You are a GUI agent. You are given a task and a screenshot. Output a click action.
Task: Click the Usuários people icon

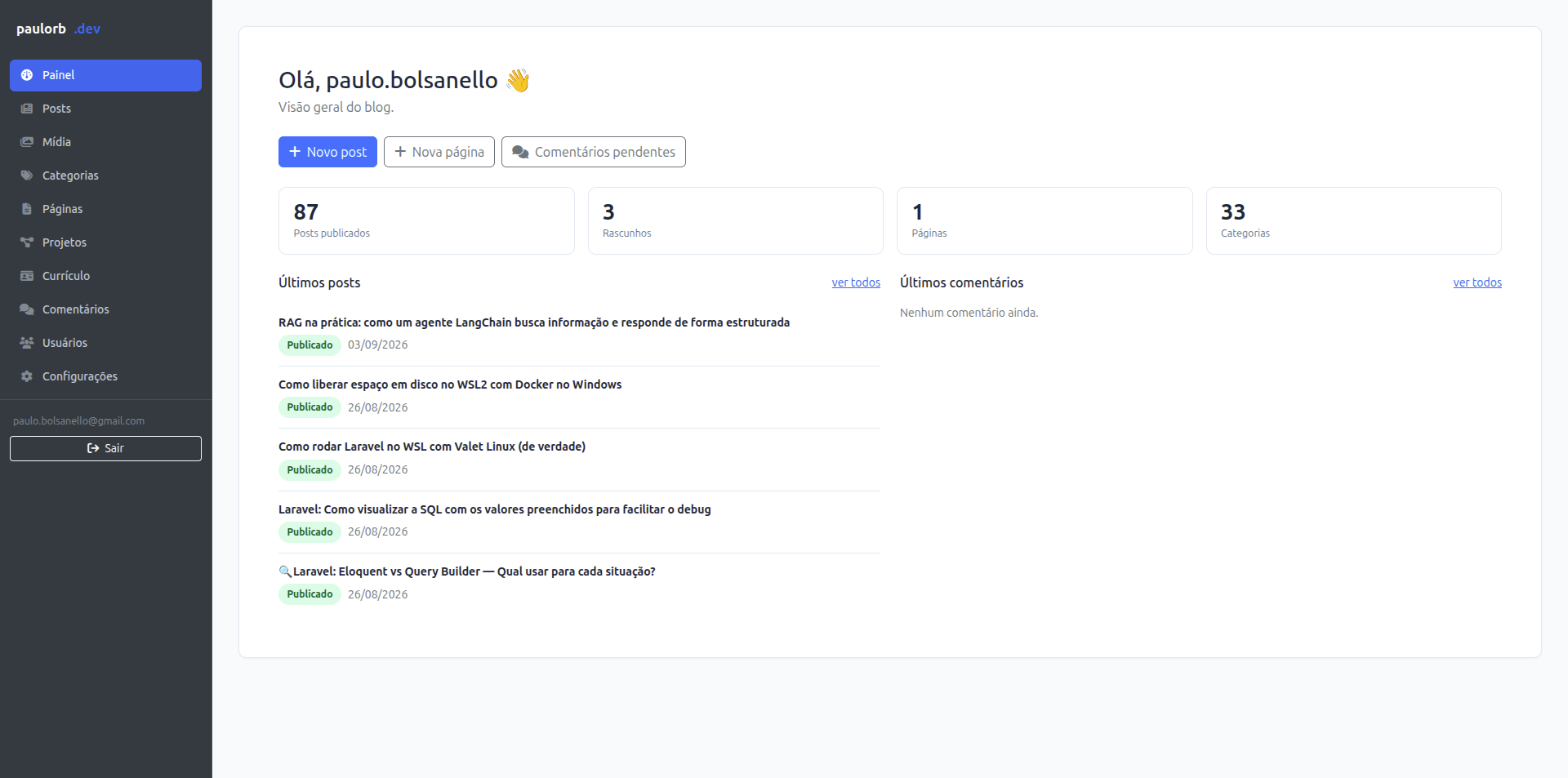[27, 343]
